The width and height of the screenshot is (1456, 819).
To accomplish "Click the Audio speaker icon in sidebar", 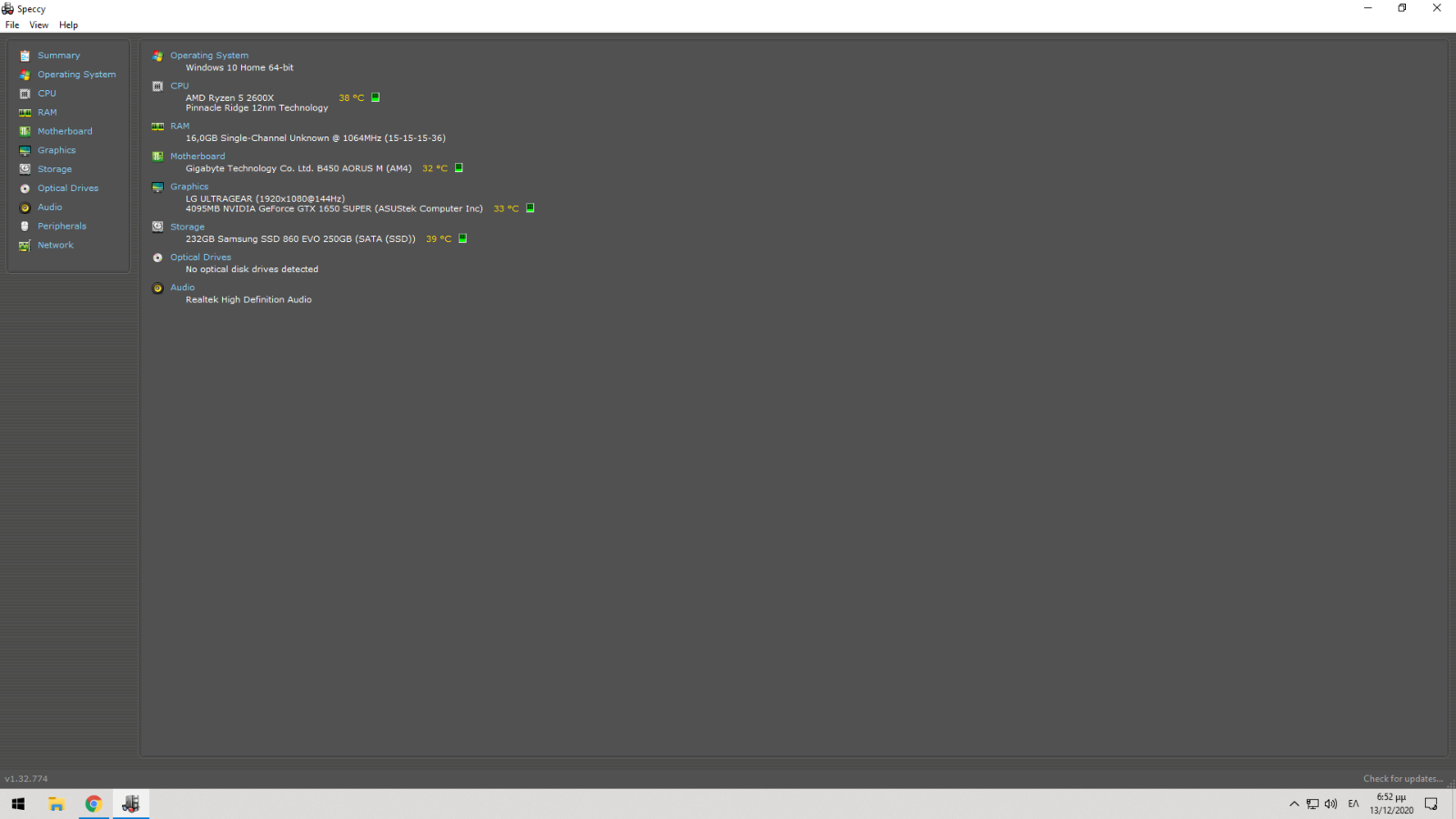I will point(25,207).
